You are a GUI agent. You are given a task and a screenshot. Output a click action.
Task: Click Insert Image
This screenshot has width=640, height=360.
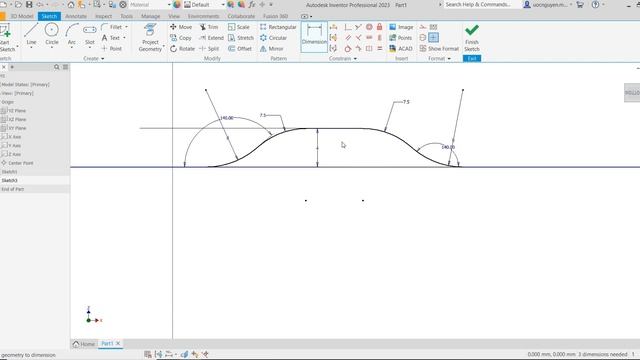(x=401, y=27)
